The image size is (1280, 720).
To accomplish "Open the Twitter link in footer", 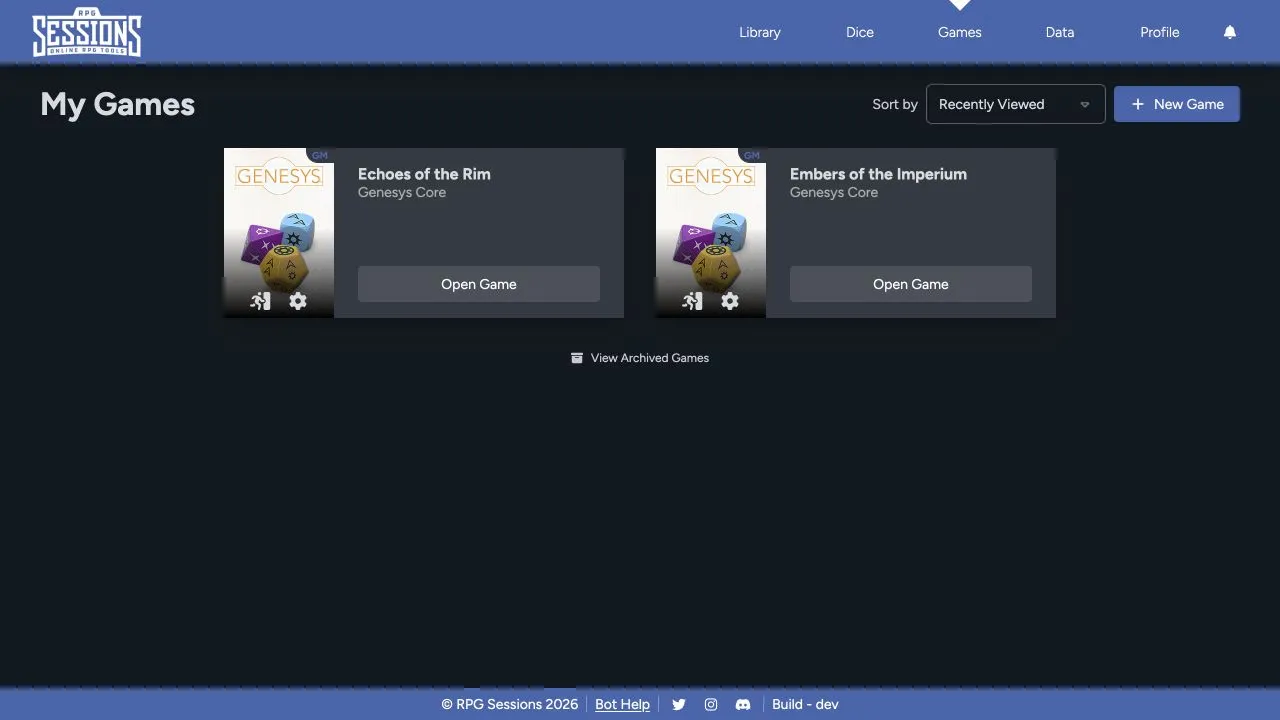I will tap(679, 704).
